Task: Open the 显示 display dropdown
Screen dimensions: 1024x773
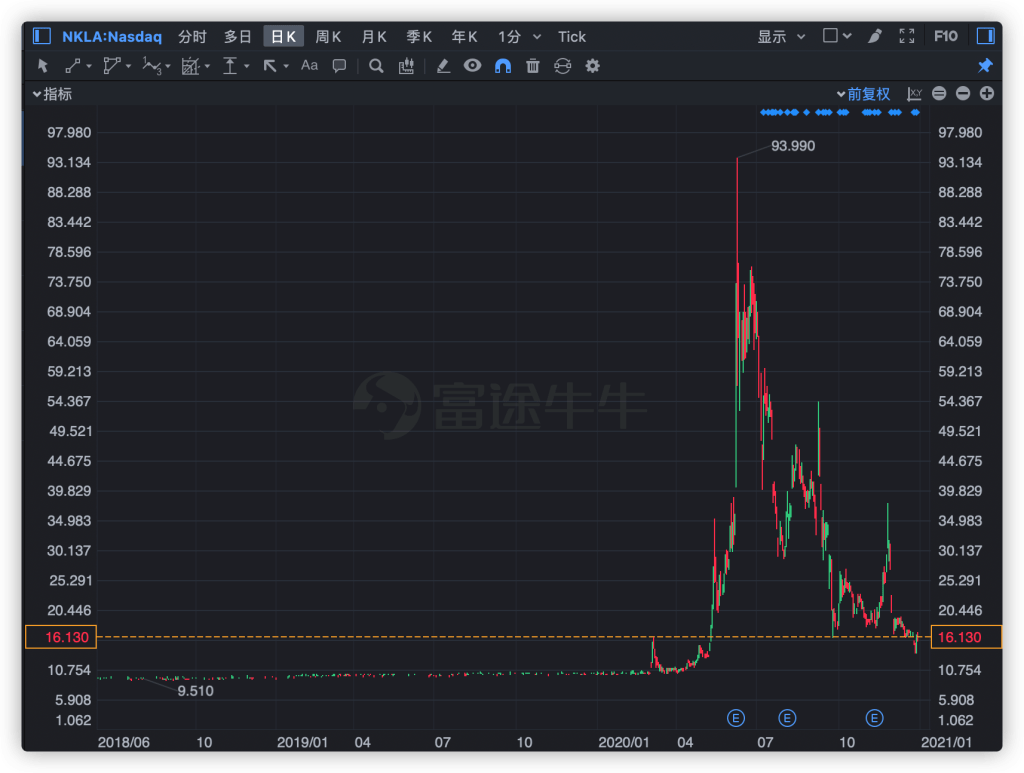Action: tap(781, 36)
